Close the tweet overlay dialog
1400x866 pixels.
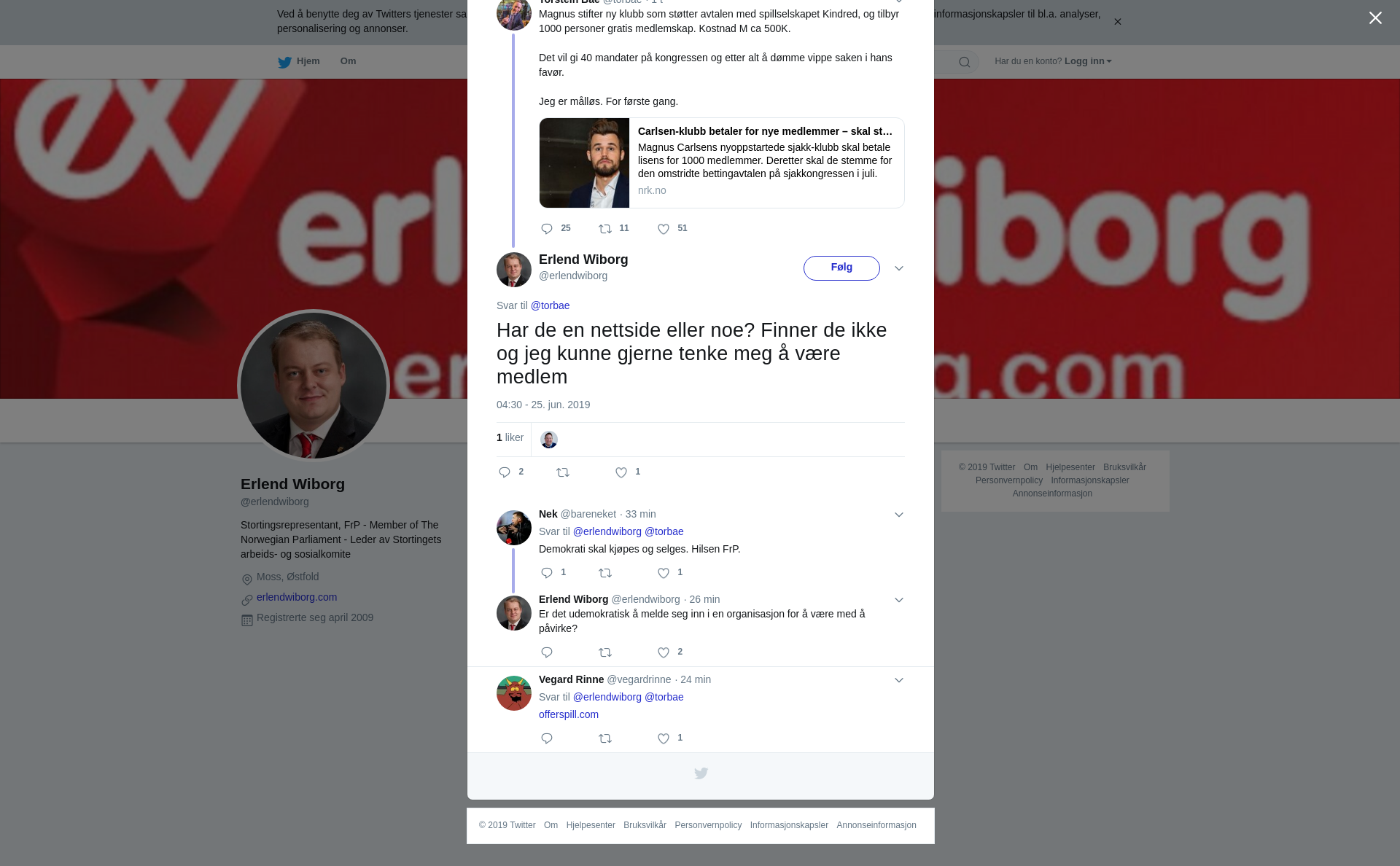[x=1375, y=18]
